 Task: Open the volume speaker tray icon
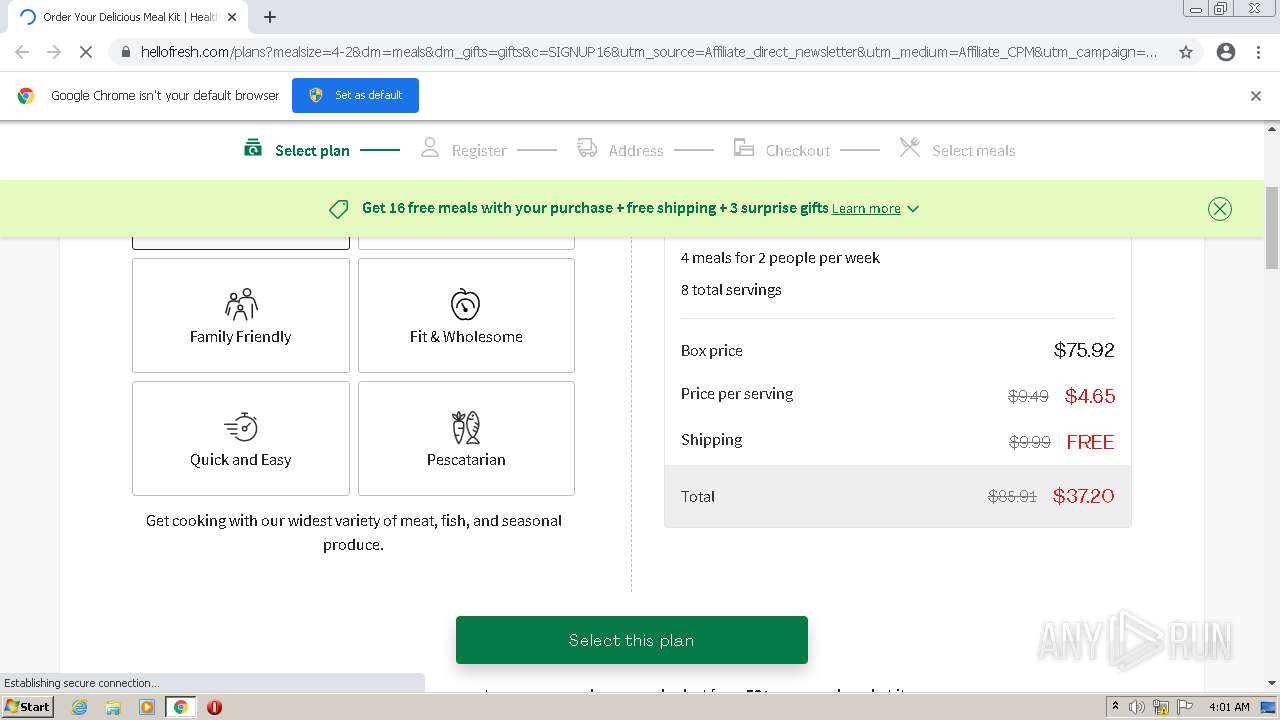(1137, 707)
